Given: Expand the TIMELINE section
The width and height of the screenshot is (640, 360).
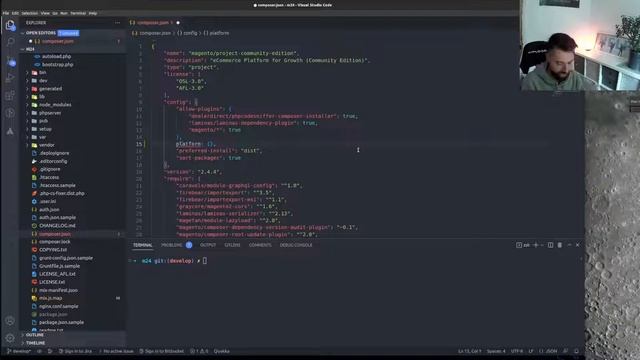Looking at the screenshot, I should click(36, 343).
